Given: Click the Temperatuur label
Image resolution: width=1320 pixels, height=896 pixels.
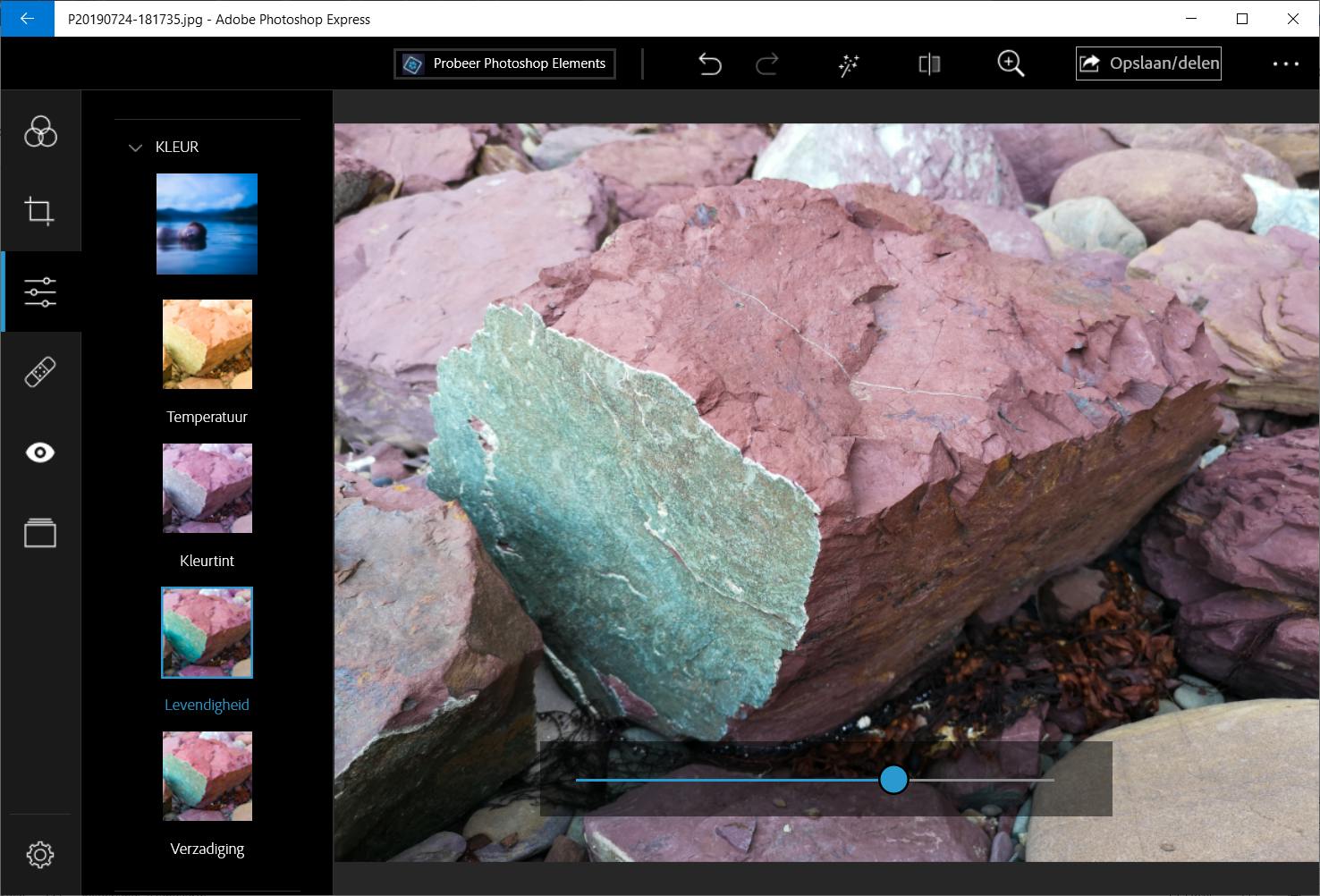Looking at the screenshot, I should tap(207, 417).
